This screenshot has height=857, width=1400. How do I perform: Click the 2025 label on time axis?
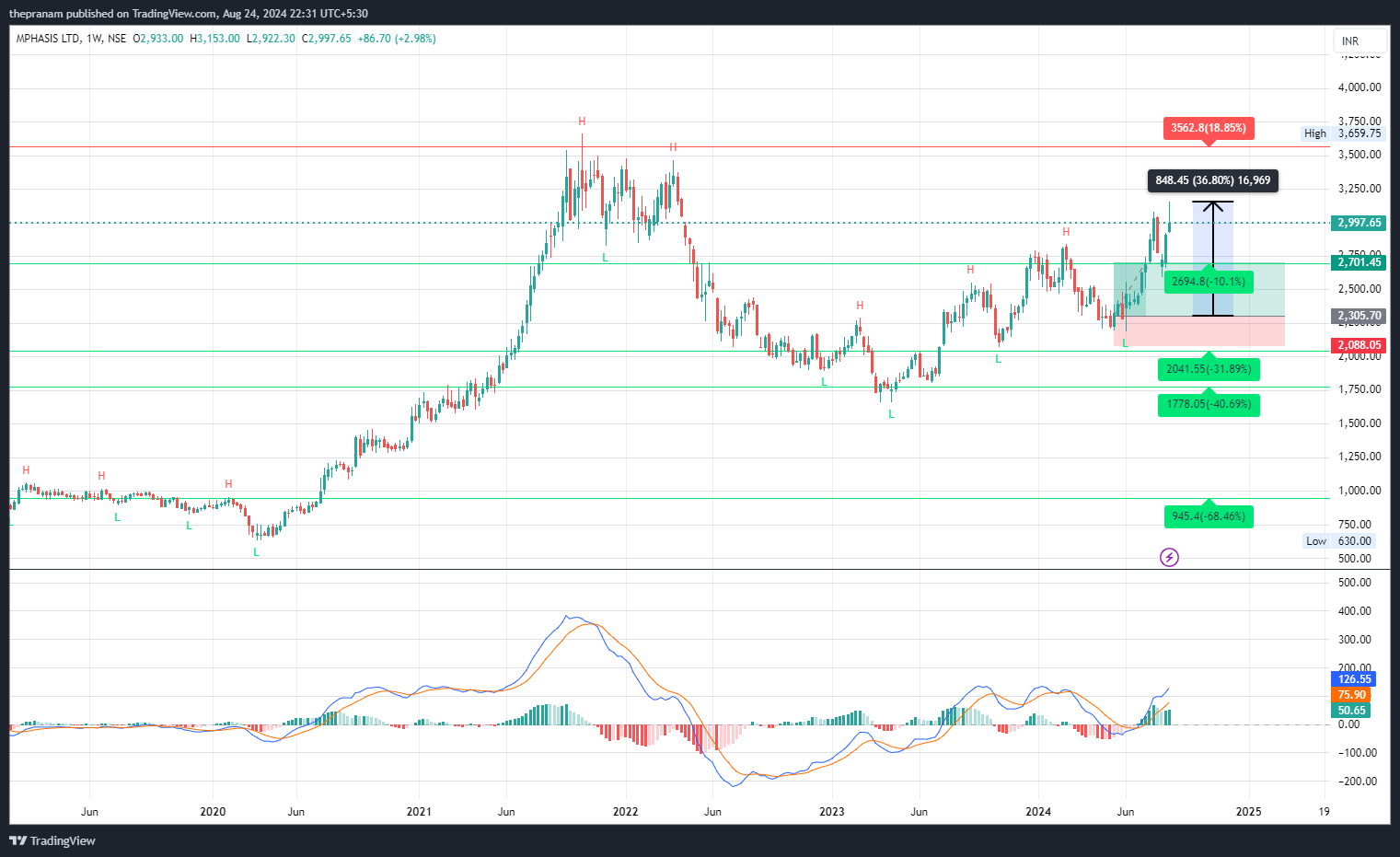[x=1248, y=812]
